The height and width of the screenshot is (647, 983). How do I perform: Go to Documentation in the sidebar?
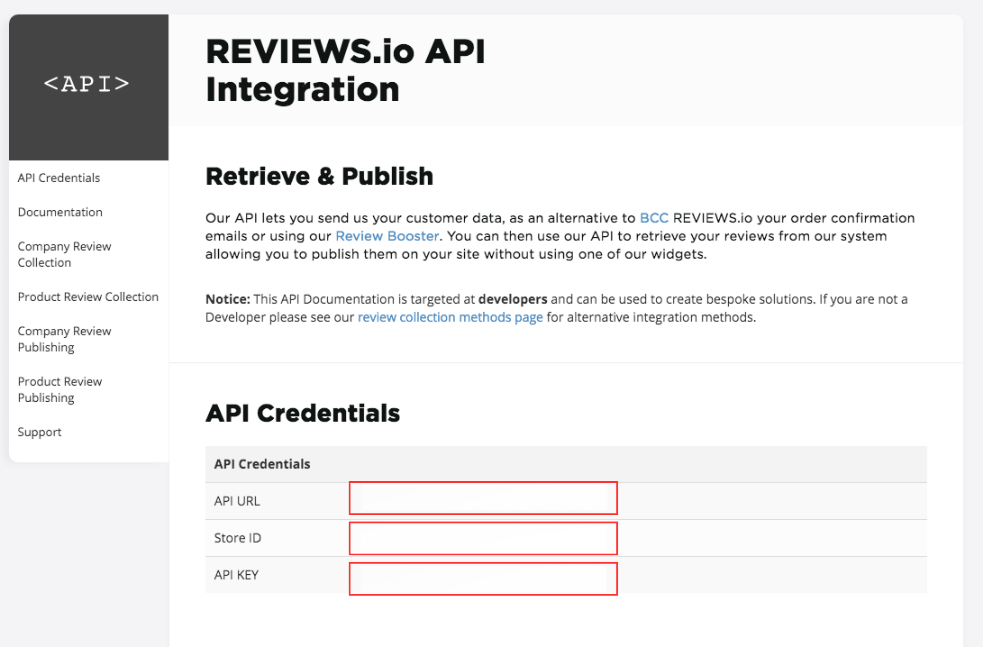tap(60, 212)
